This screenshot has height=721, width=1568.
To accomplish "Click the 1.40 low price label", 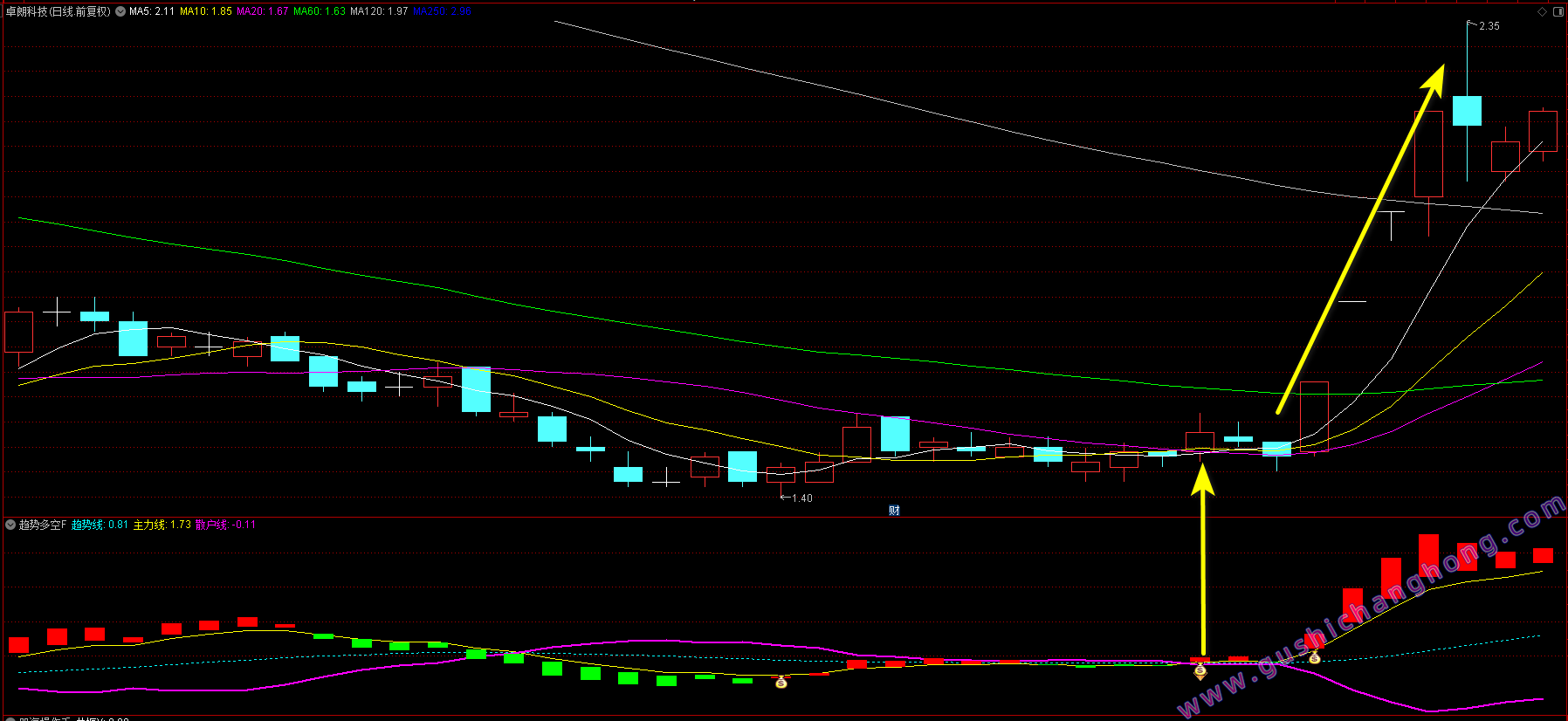I will pyautogui.click(x=802, y=498).
